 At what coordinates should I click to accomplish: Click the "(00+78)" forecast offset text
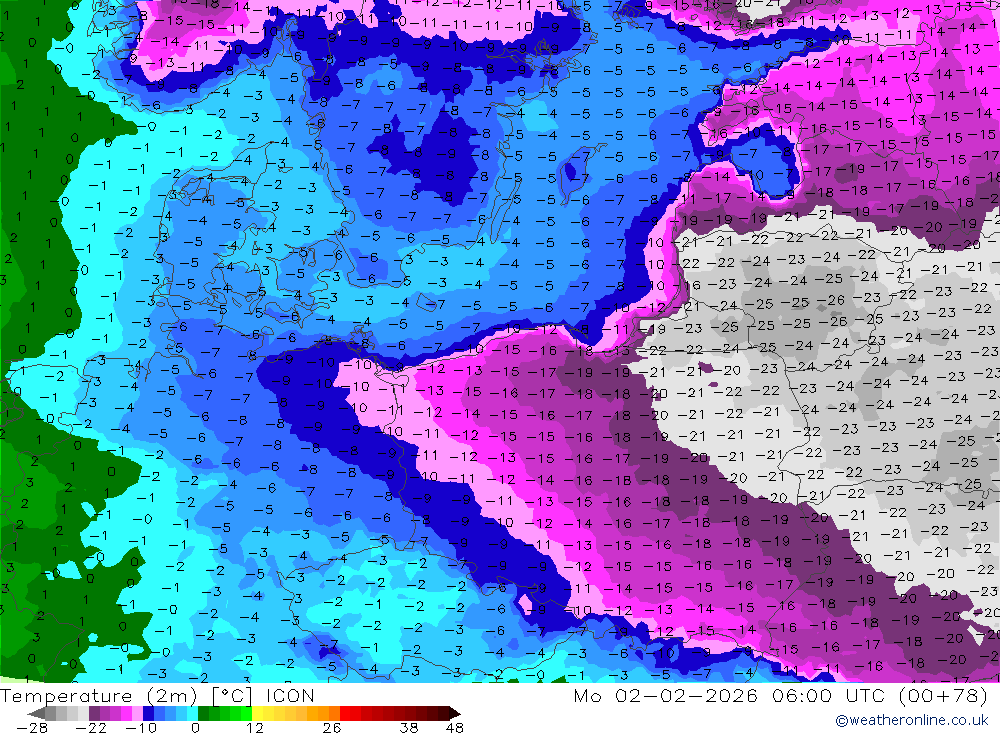(x=943, y=696)
